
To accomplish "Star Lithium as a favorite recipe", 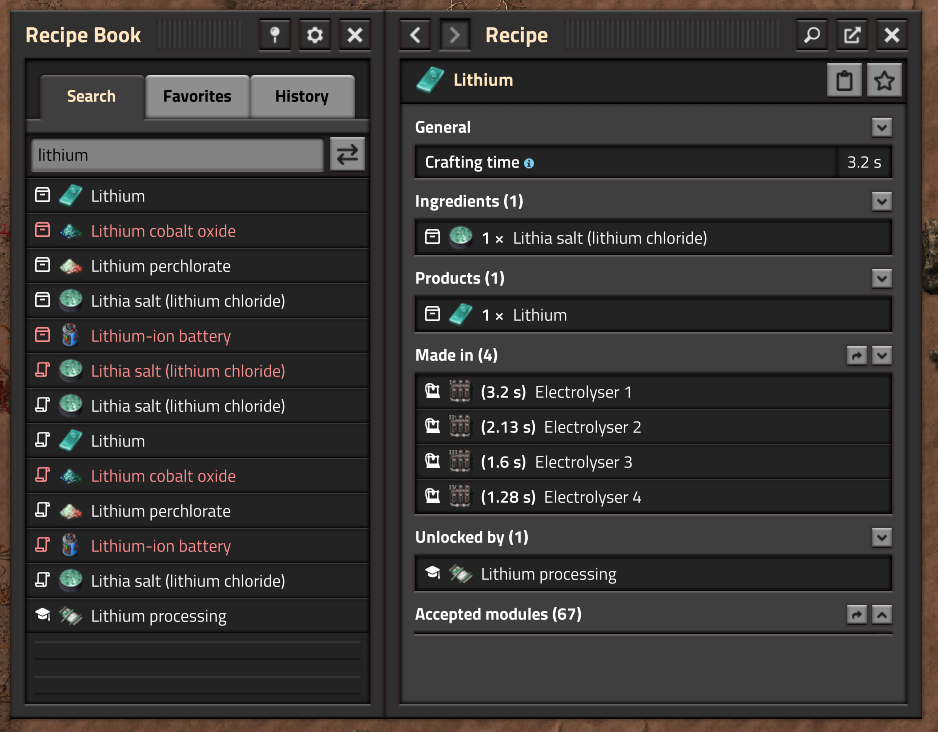I will [884, 80].
